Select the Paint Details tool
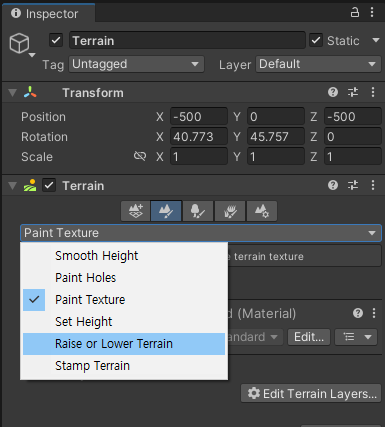 pos(230,211)
